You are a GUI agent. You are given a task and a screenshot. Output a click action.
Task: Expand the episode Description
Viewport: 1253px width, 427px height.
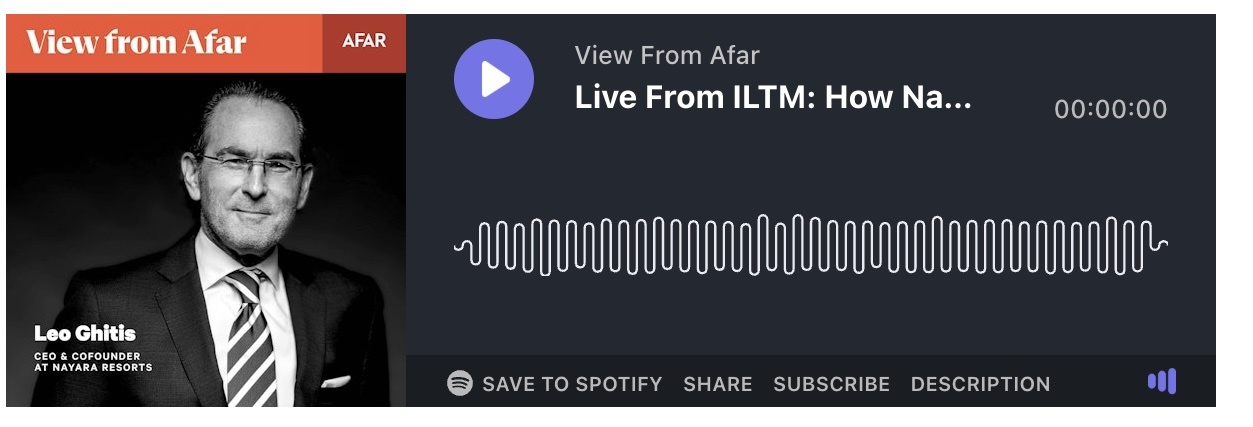coord(981,384)
